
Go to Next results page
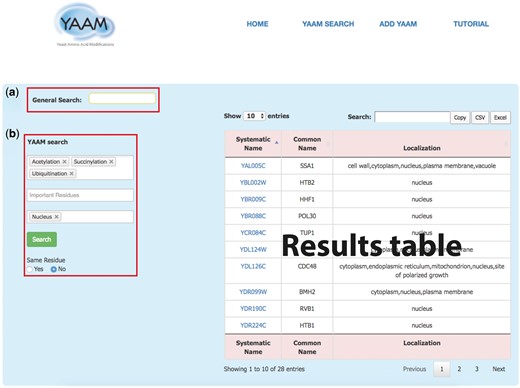point(499,369)
